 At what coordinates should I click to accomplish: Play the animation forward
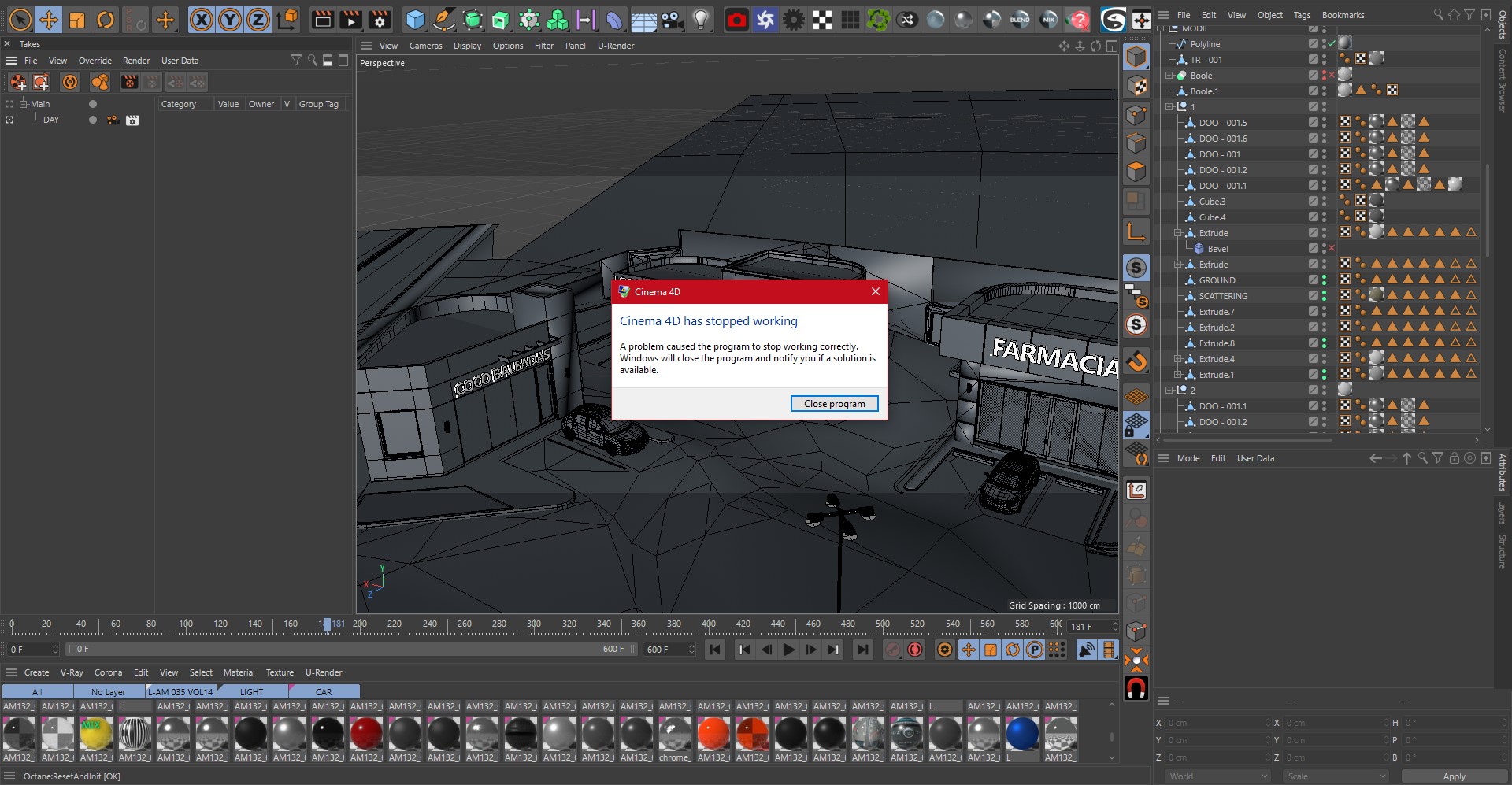click(788, 650)
